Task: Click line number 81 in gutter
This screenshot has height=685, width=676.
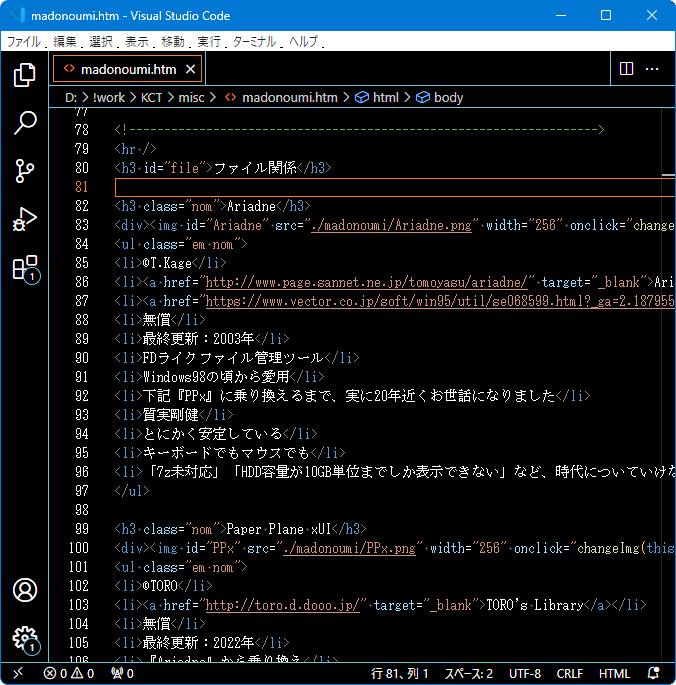Action: click(x=81, y=187)
